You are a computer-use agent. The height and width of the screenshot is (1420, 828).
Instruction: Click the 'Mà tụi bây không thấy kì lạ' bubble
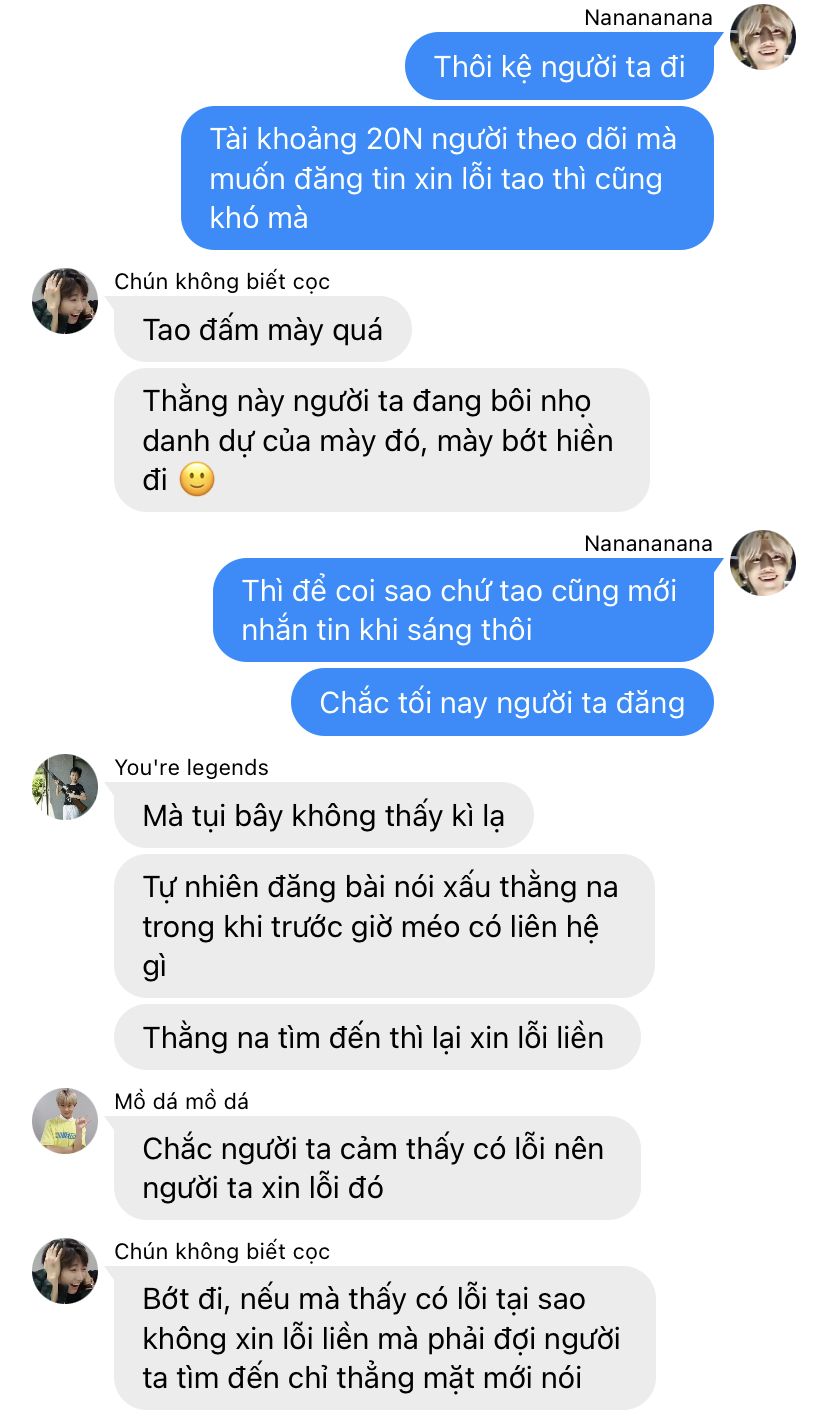point(324,815)
